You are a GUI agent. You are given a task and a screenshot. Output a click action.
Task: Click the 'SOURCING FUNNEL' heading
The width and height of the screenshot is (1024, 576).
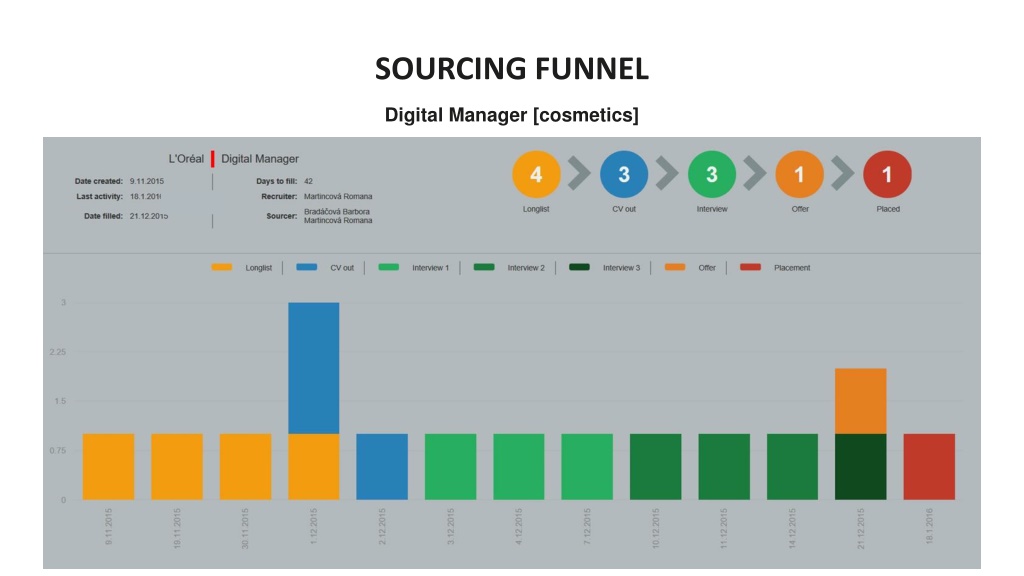pyautogui.click(x=512, y=69)
